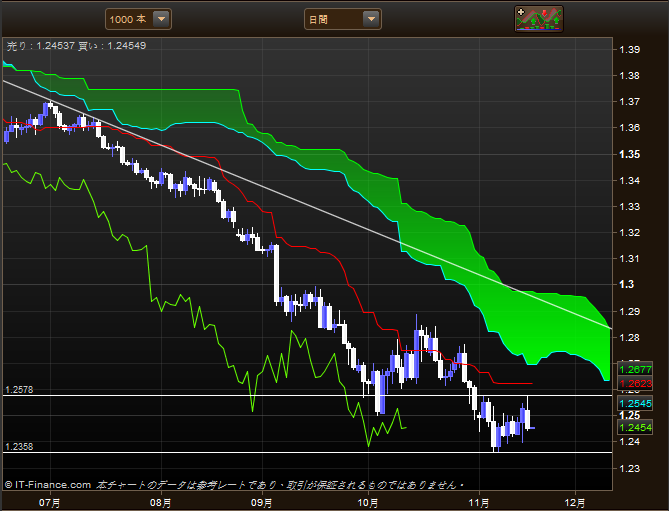Open the chart indicators settings icon
Screen dimensions: 669x511
(x=539, y=19)
